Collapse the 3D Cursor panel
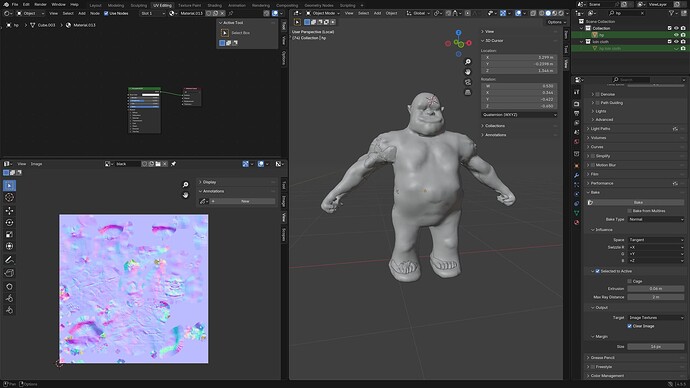The width and height of the screenshot is (690, 388). pyautogui.click(x=494, y=40)
